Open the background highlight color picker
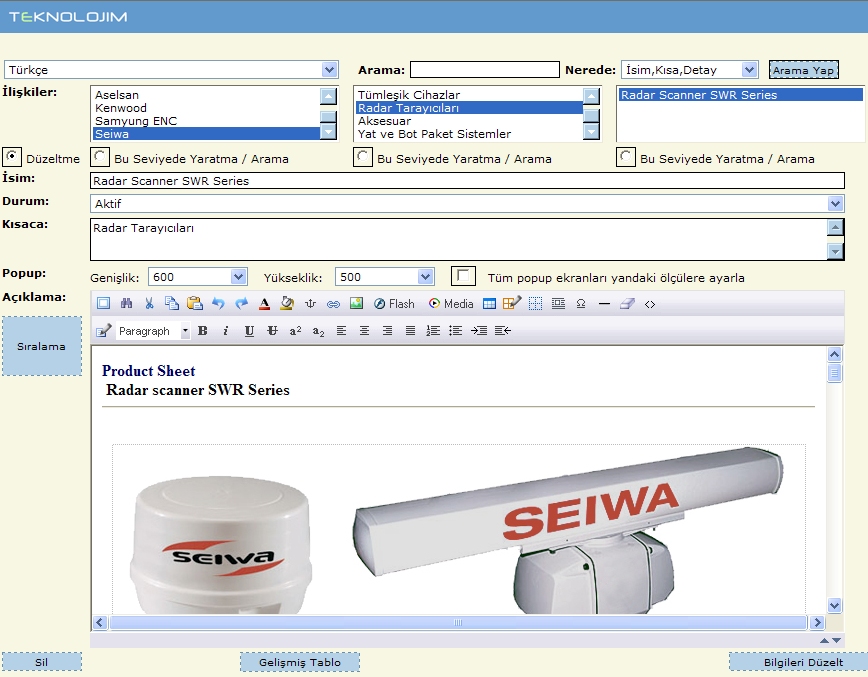 pyautogui.click(x=287, y=303)
